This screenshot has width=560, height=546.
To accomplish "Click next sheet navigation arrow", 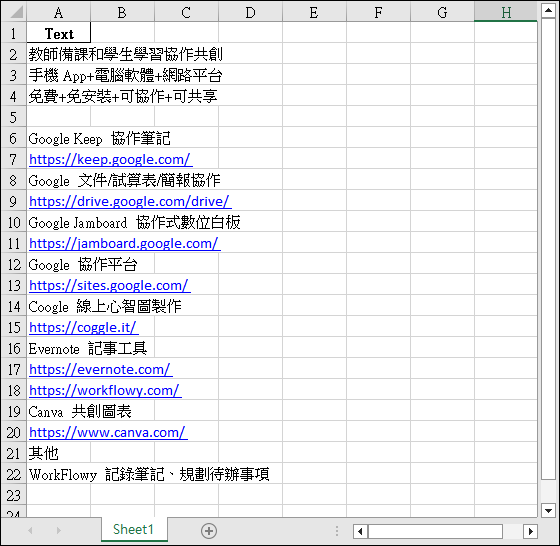I will tap(59, 531).
